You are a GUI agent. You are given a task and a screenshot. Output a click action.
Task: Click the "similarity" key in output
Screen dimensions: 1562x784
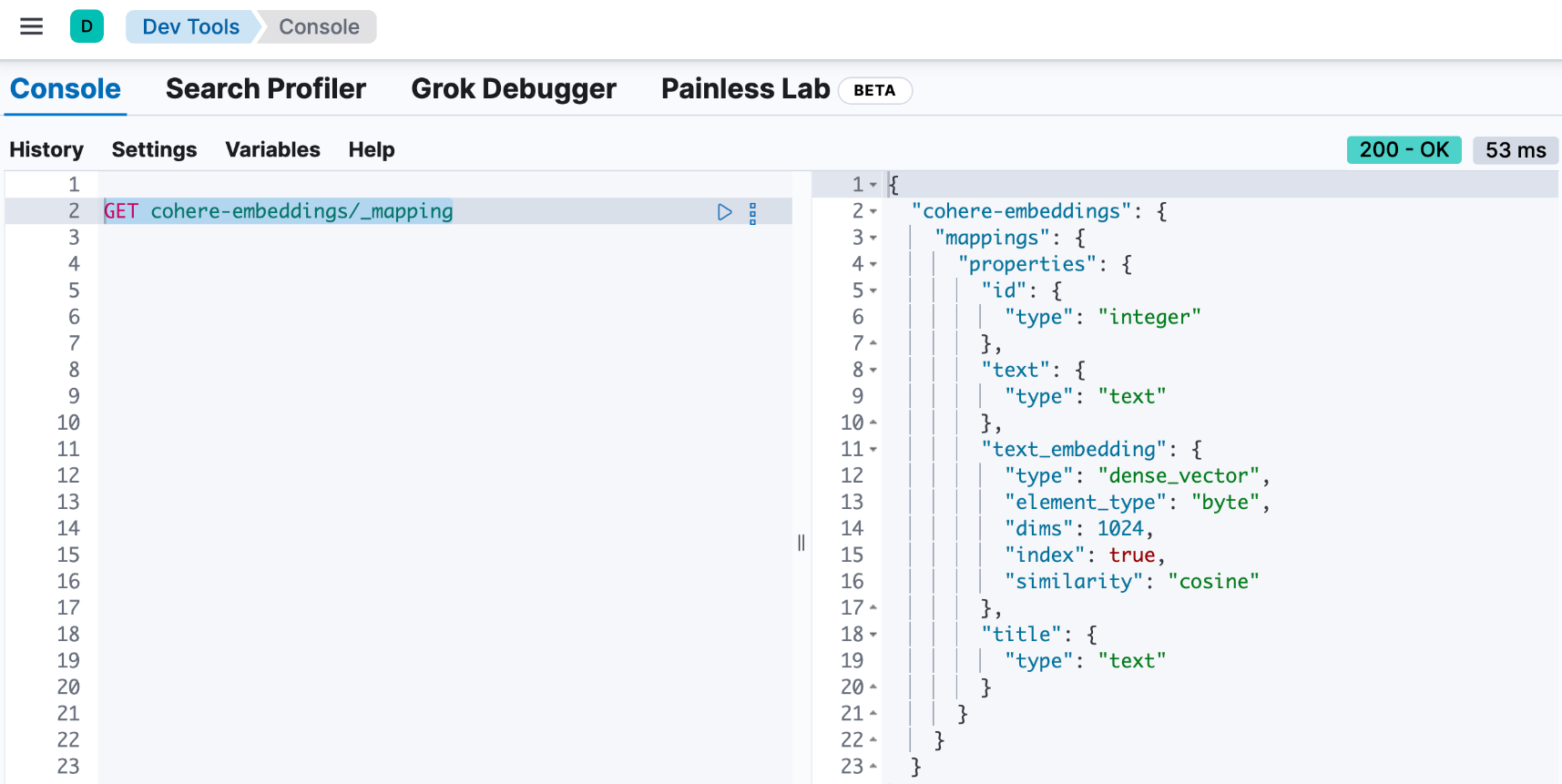tap(1074, 581)
